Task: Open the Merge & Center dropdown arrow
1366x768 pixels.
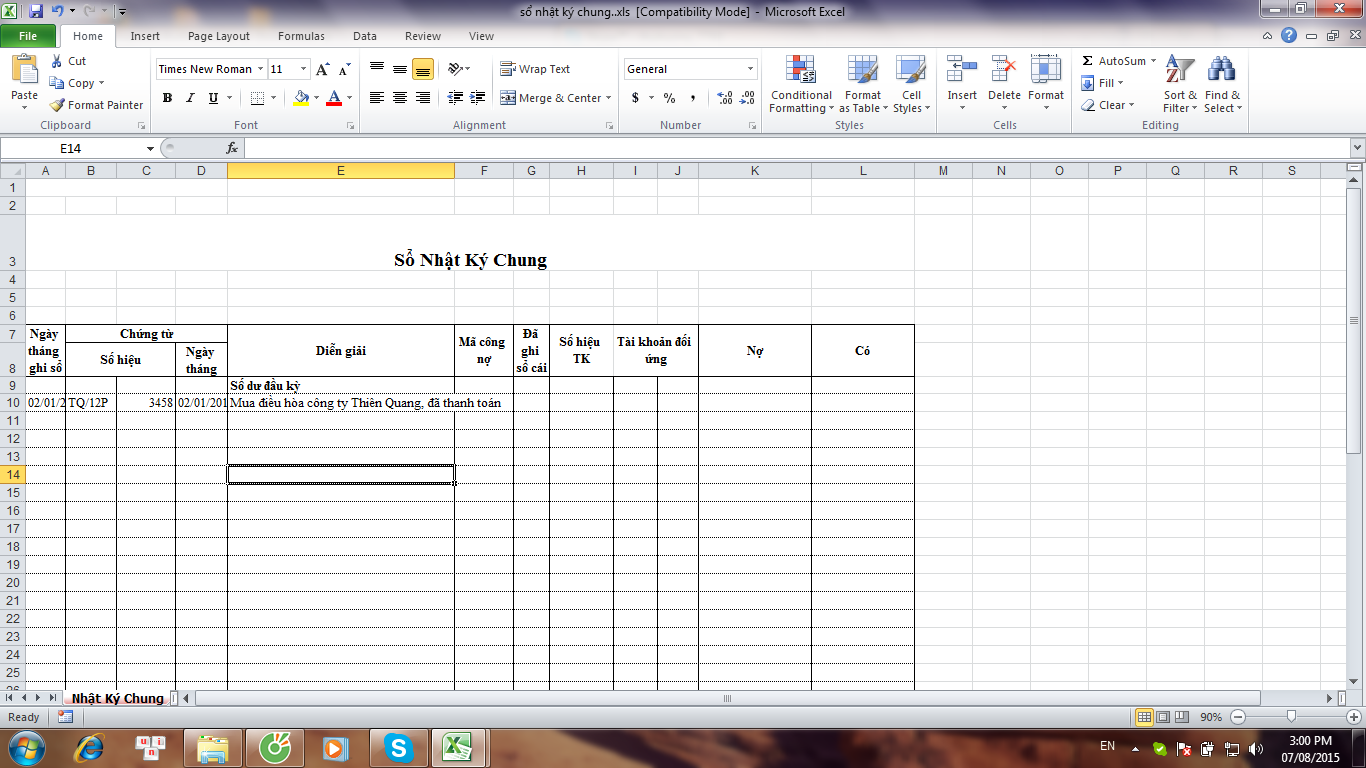Action: click(609, 98)
